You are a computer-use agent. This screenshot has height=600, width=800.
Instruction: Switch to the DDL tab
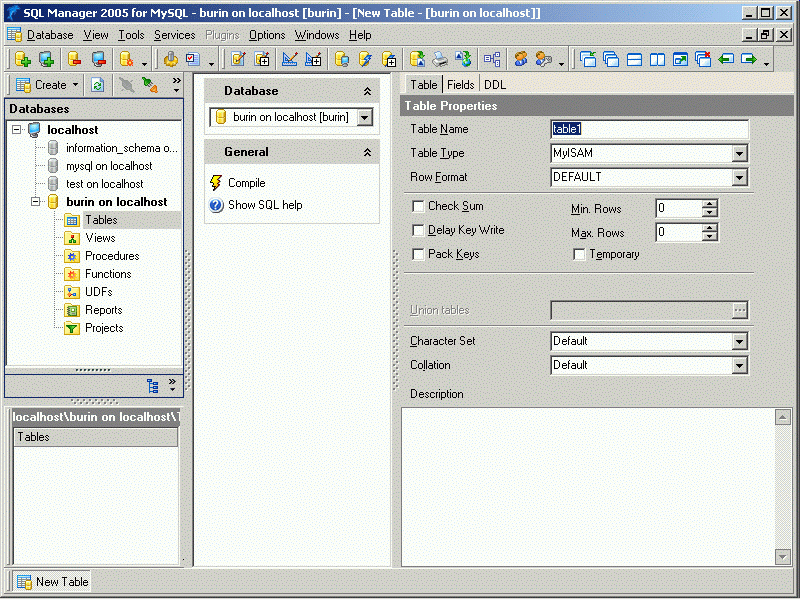495,85
